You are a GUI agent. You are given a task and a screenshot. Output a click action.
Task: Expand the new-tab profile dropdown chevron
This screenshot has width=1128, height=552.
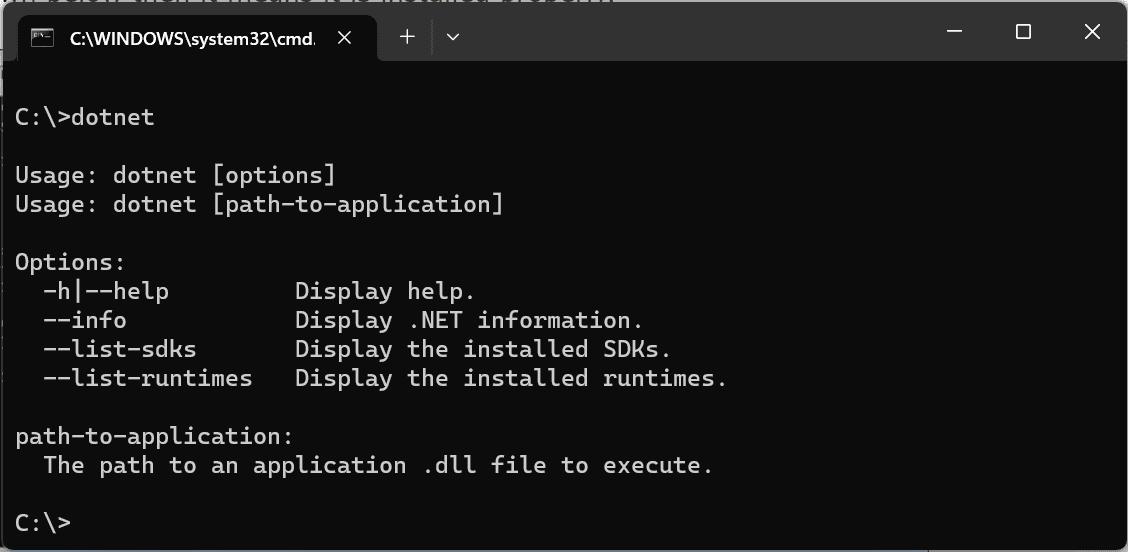click(453, 37)
